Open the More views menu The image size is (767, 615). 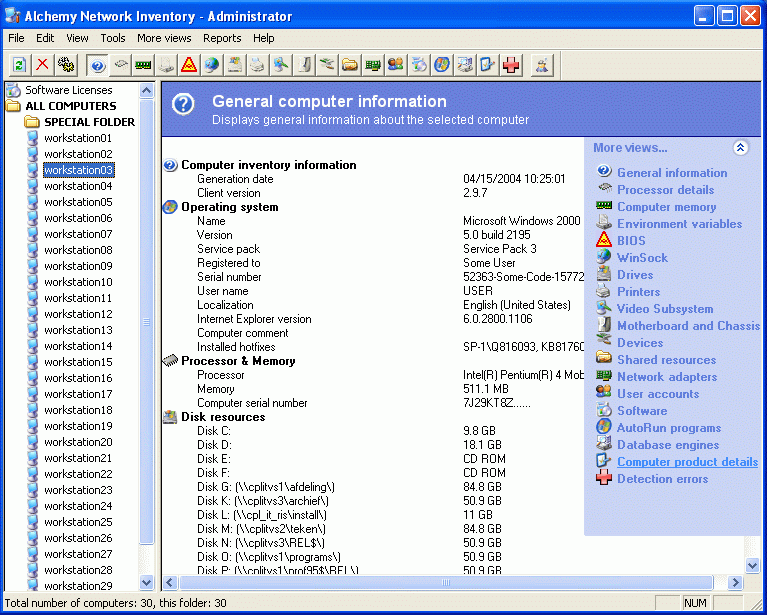[164, 38]
